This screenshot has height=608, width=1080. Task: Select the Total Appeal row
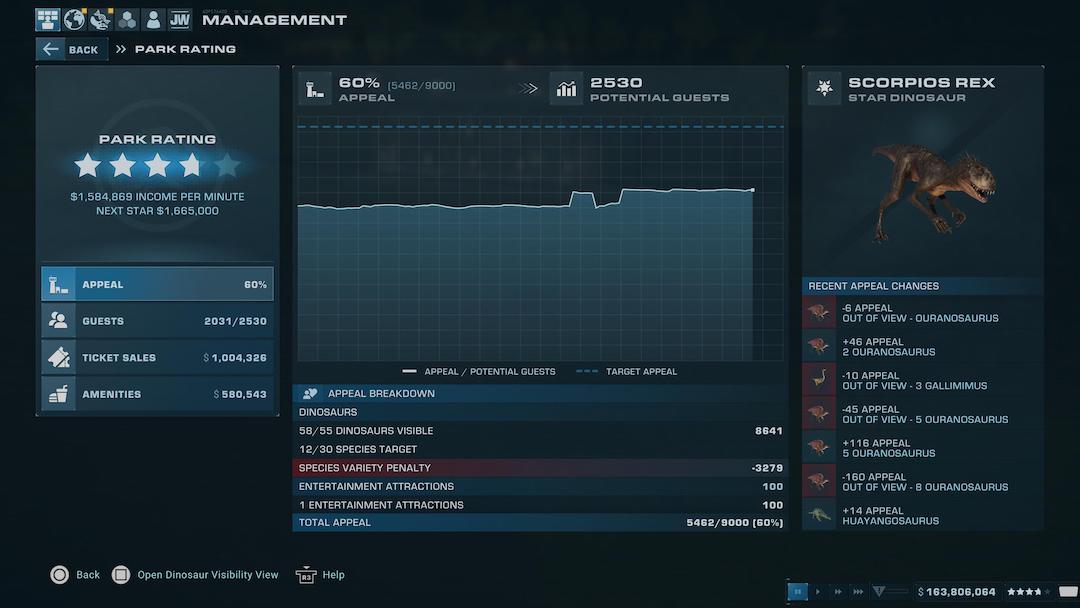pyautogui.click(x=541, y=523)
